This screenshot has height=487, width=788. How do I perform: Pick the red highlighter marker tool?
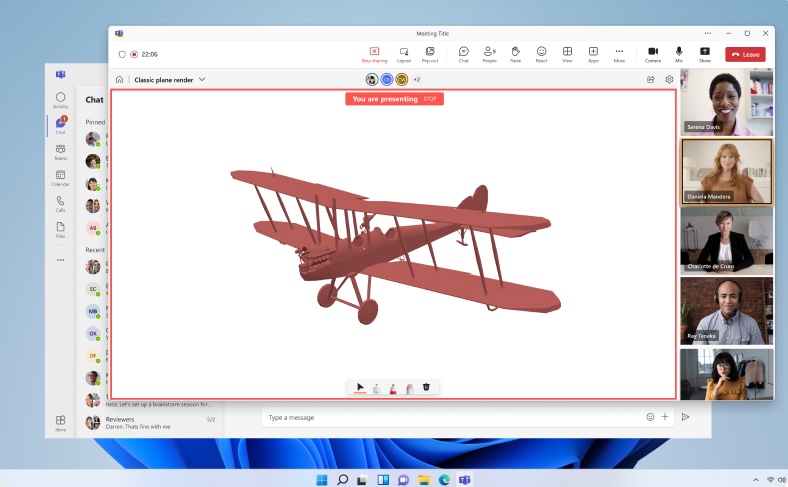click(392, 387)
